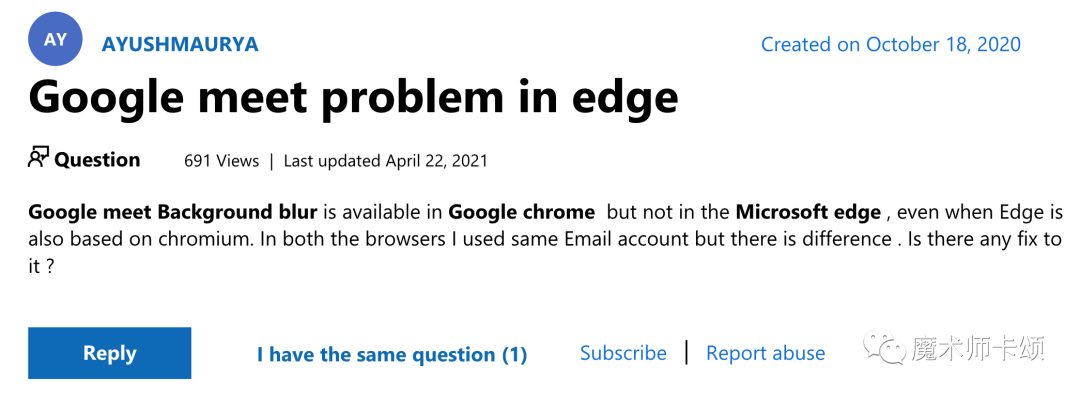This screenshot has width=1080, height=396.
Task: Click the blue Reply button
Action: tap(110, 353)
